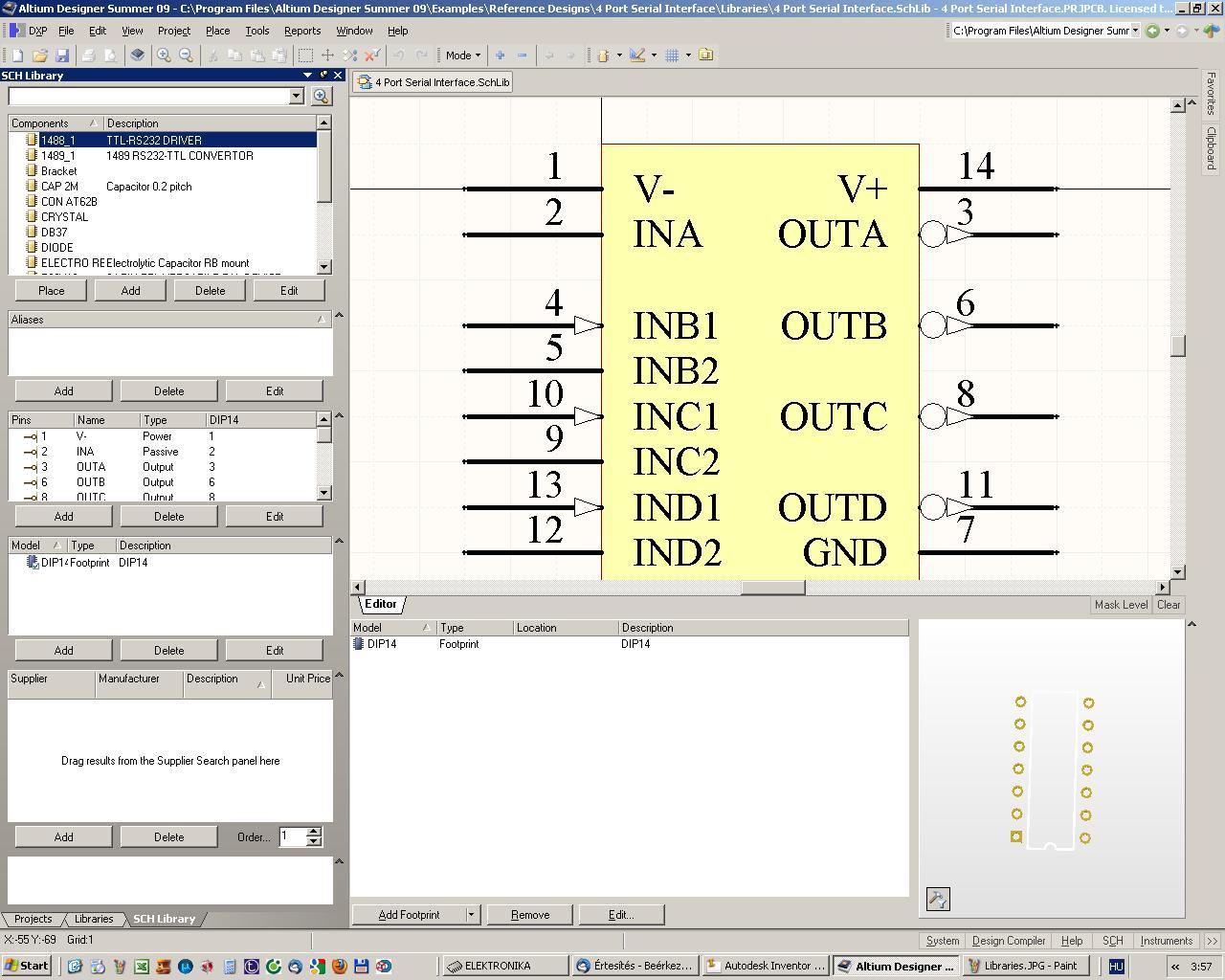The height and width of the screenshot is (980, 1225).
Task: Select the OUTA pin row
Action: click(x=163, y=466)
